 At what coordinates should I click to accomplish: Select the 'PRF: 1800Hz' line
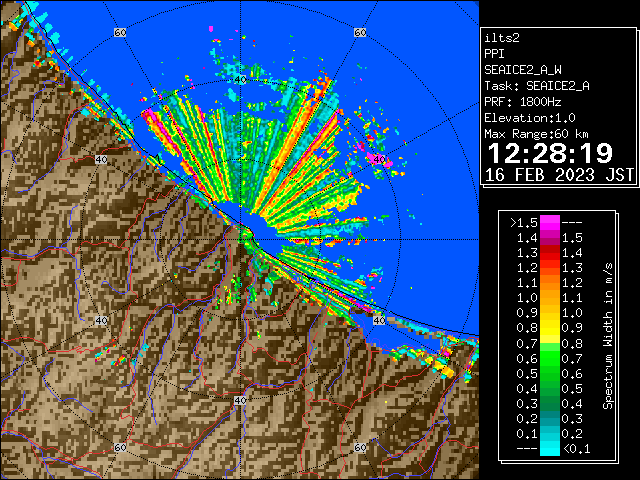[x=522, y=102]
